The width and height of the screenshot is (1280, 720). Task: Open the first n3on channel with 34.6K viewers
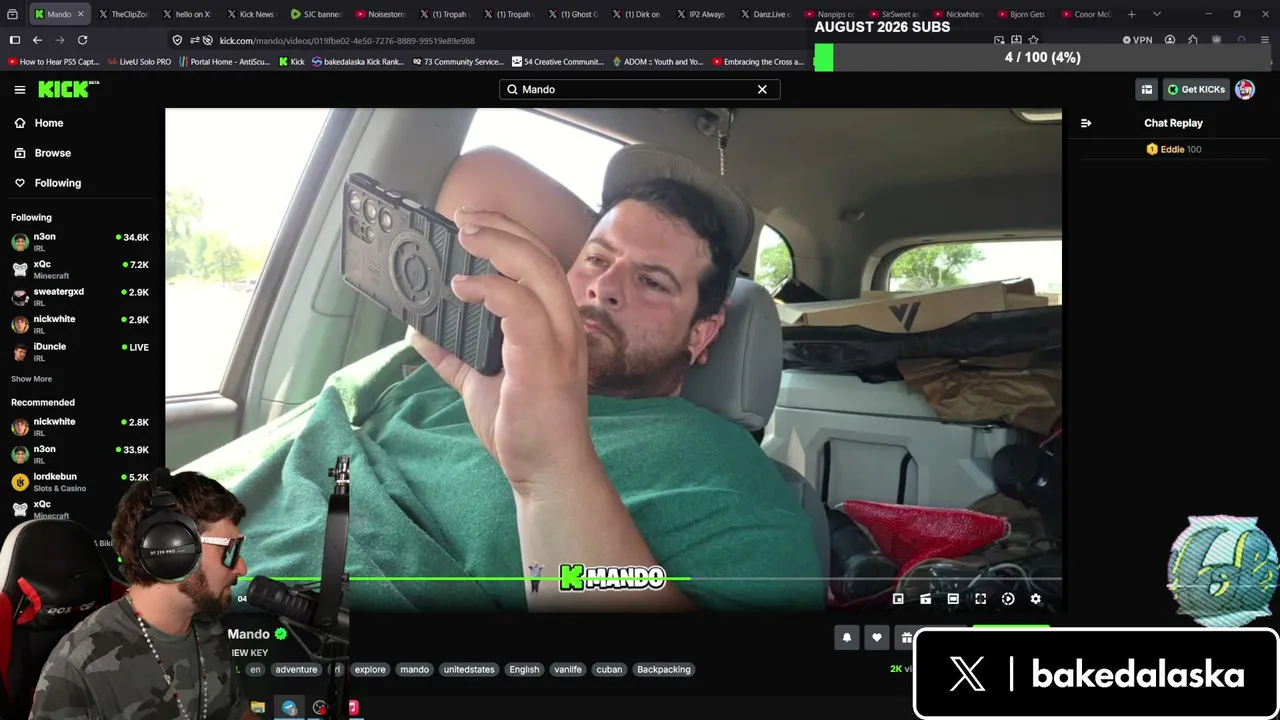pyautogui.click(x=80, y=242)
